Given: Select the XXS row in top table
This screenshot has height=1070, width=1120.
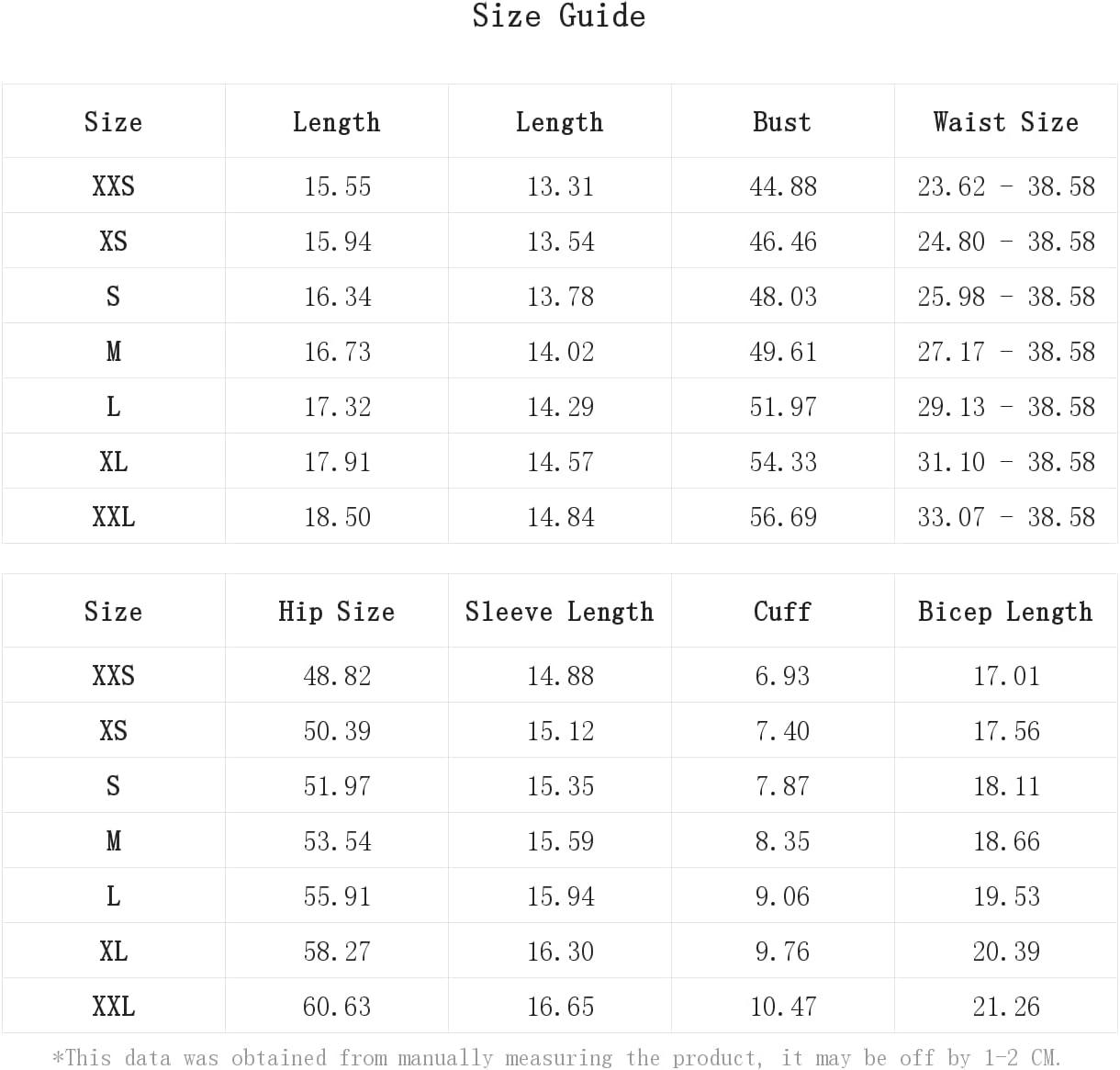Looking at the screenshot, I should (559, 186).
